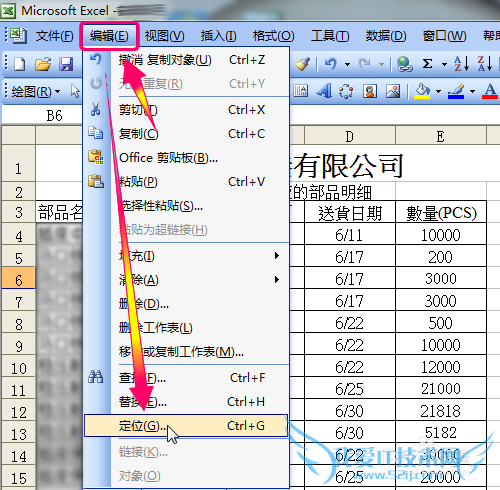Open the 编辑(E) menu

point(109,35)
